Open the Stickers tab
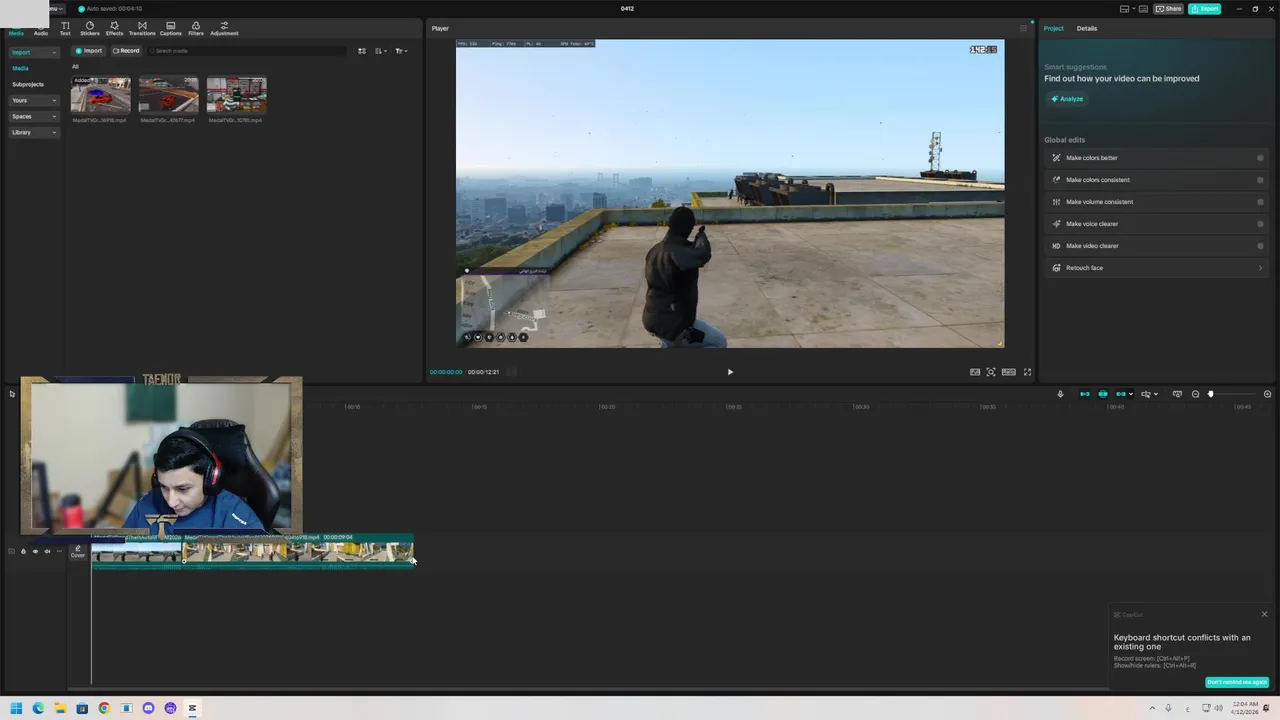This screenshot has height=720, width=1280. point(90,28)
